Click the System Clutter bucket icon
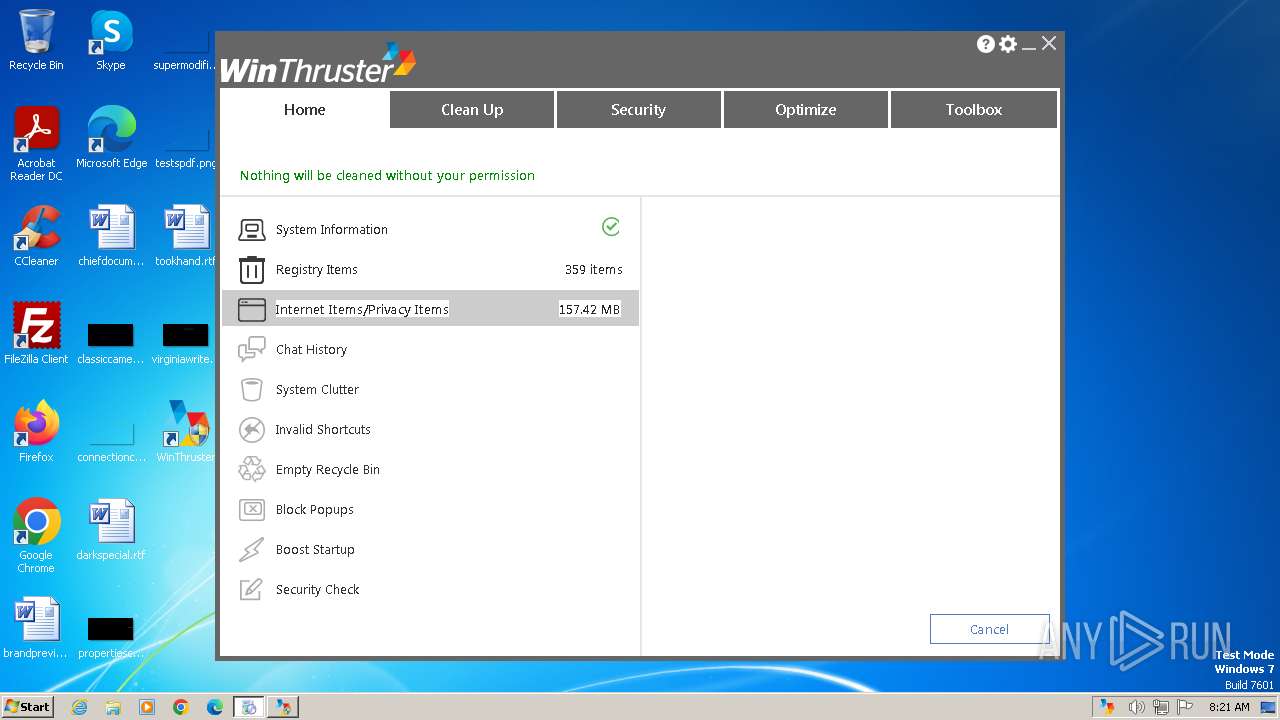Viewport: 1280px width, 720px height. point(251,390)
